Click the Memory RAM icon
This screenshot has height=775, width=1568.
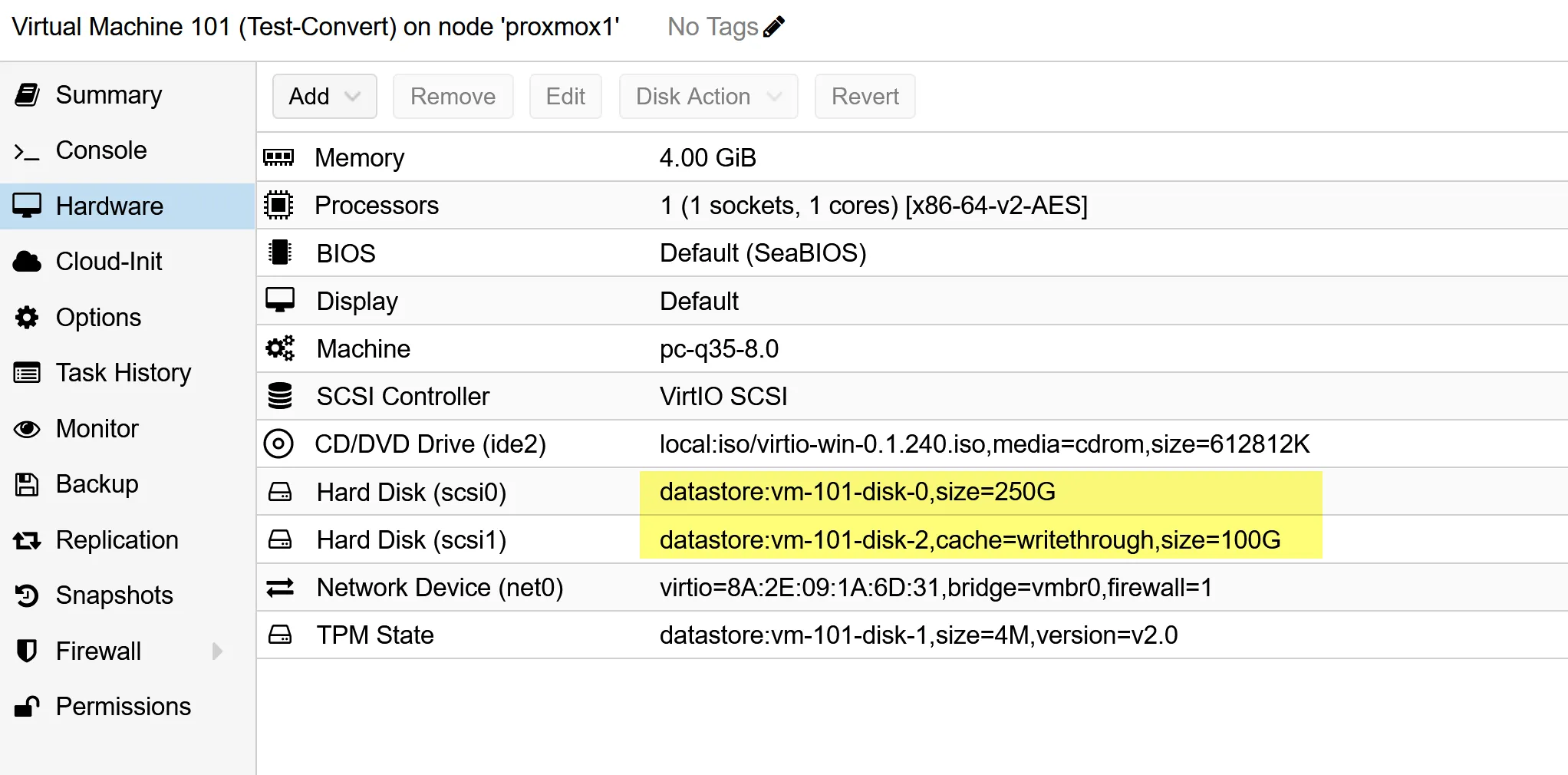click(278, 158)
